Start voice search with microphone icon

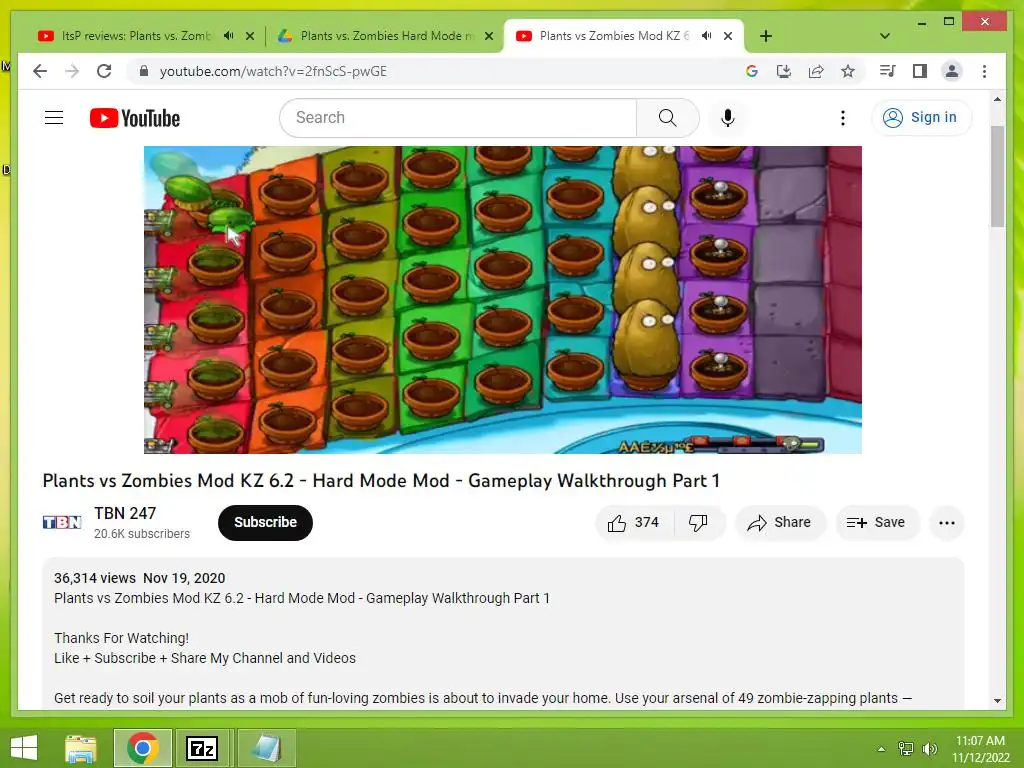[728, 118]
